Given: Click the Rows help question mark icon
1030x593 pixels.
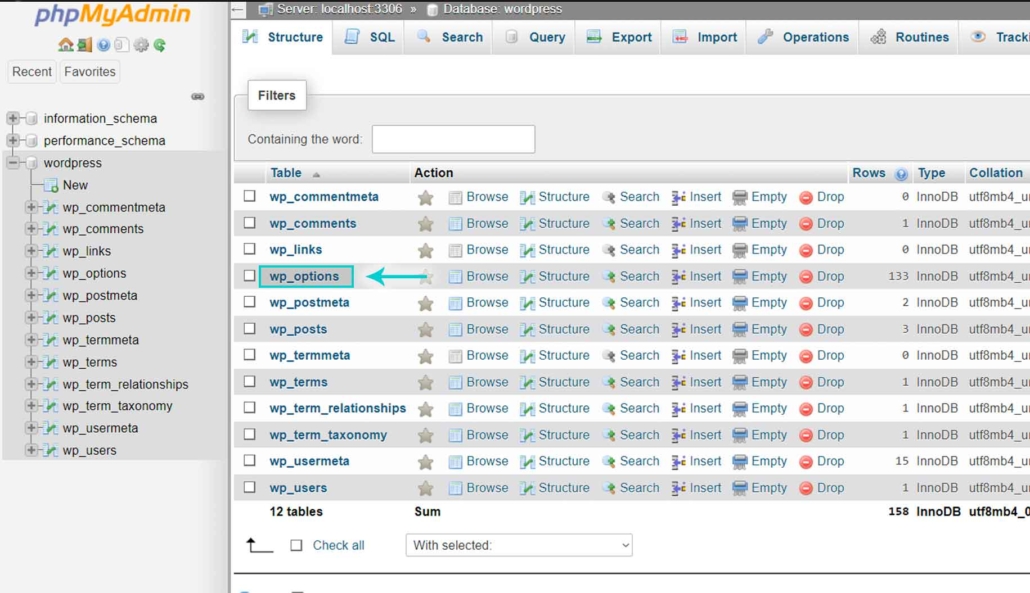Looking at the screenshot, I should [x=901, y=174].
